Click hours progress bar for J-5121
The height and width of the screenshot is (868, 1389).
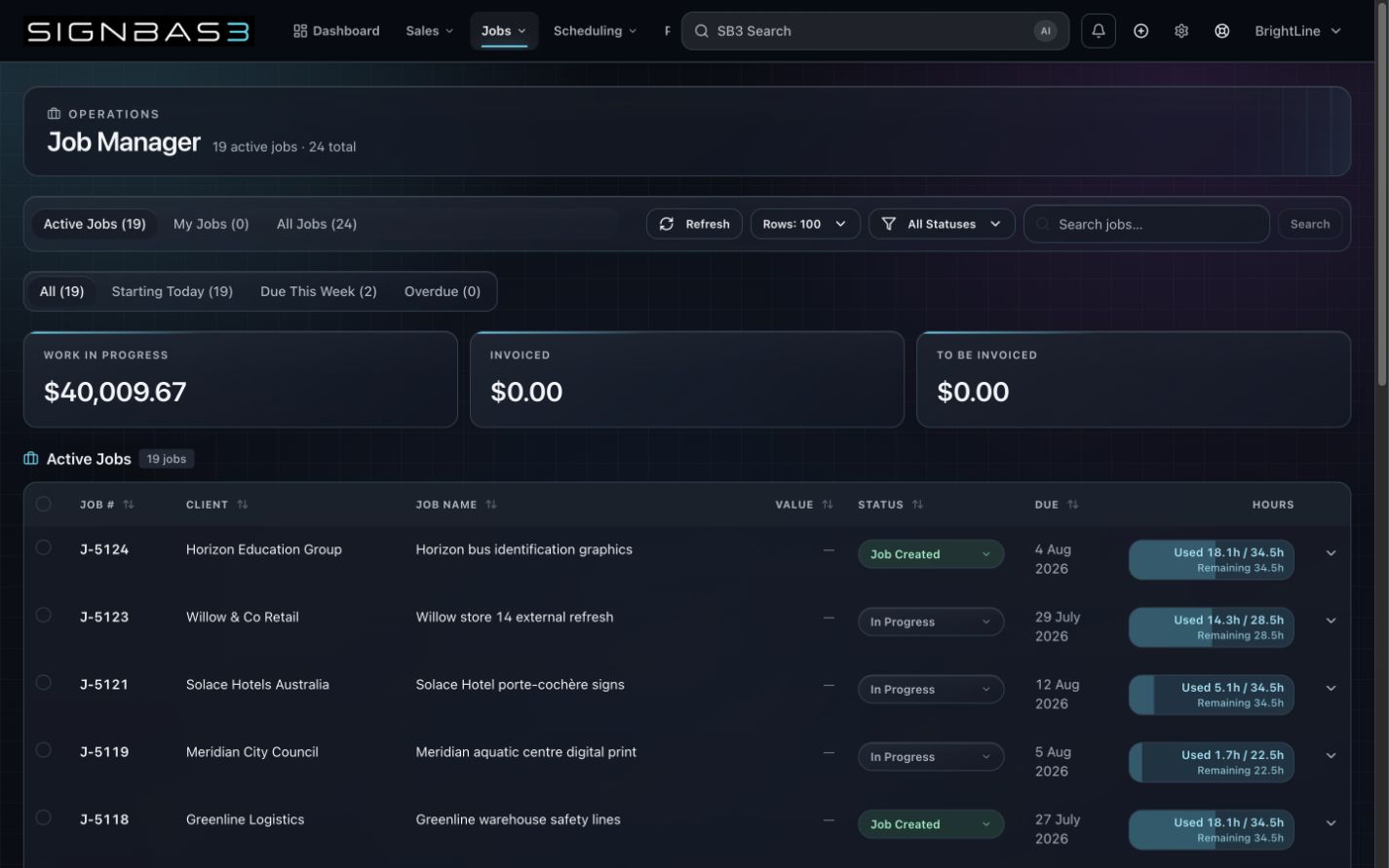1212,695
